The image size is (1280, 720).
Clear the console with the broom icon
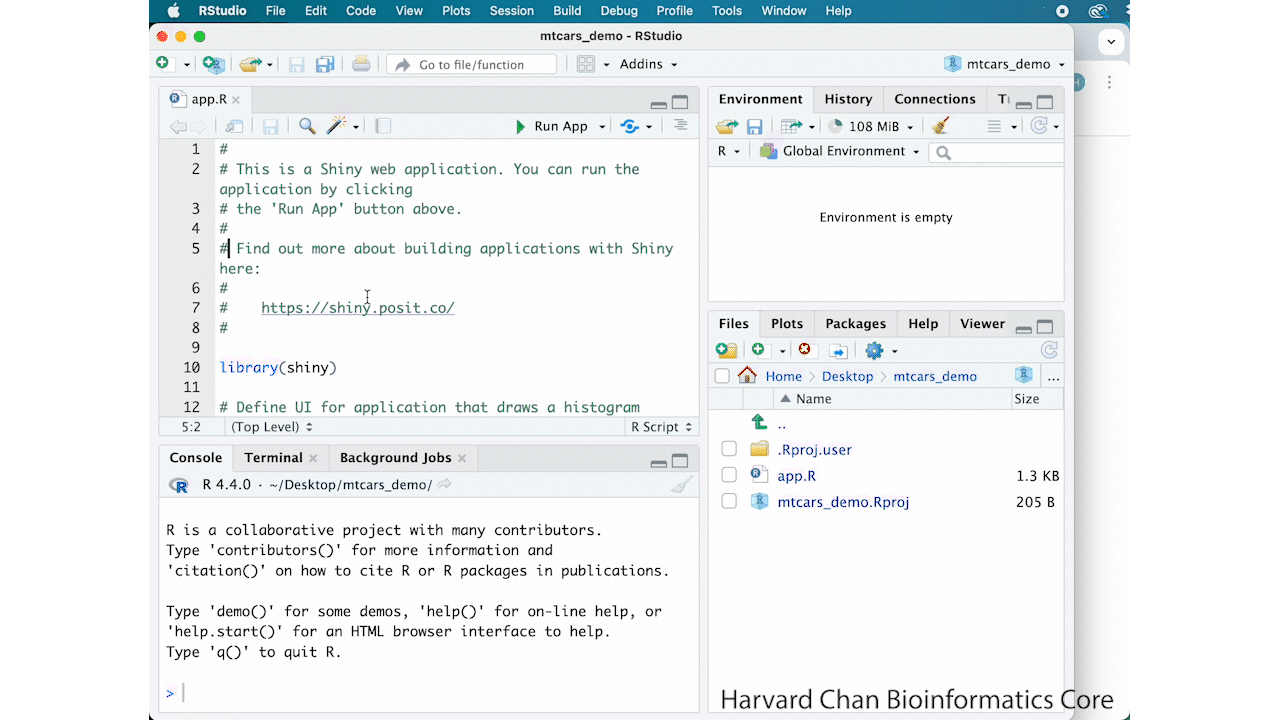tap(681, 485)
